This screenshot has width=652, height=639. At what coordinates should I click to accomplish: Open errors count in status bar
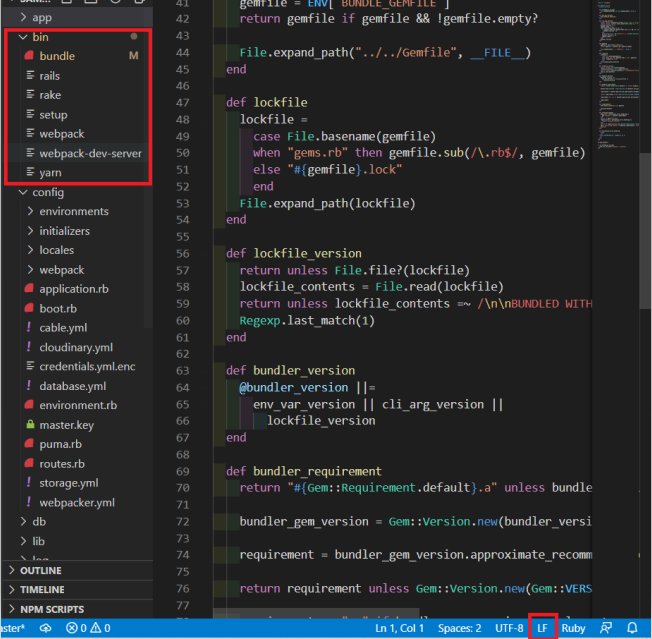click(76, 628)
